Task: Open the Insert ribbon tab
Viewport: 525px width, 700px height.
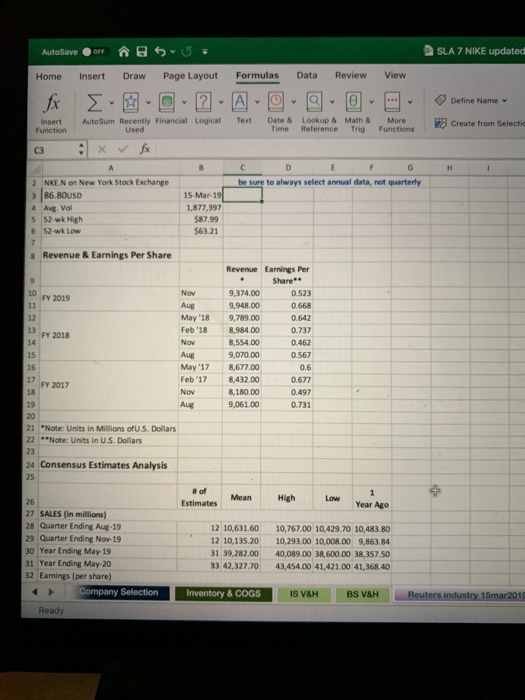Action: coord(92,76)
